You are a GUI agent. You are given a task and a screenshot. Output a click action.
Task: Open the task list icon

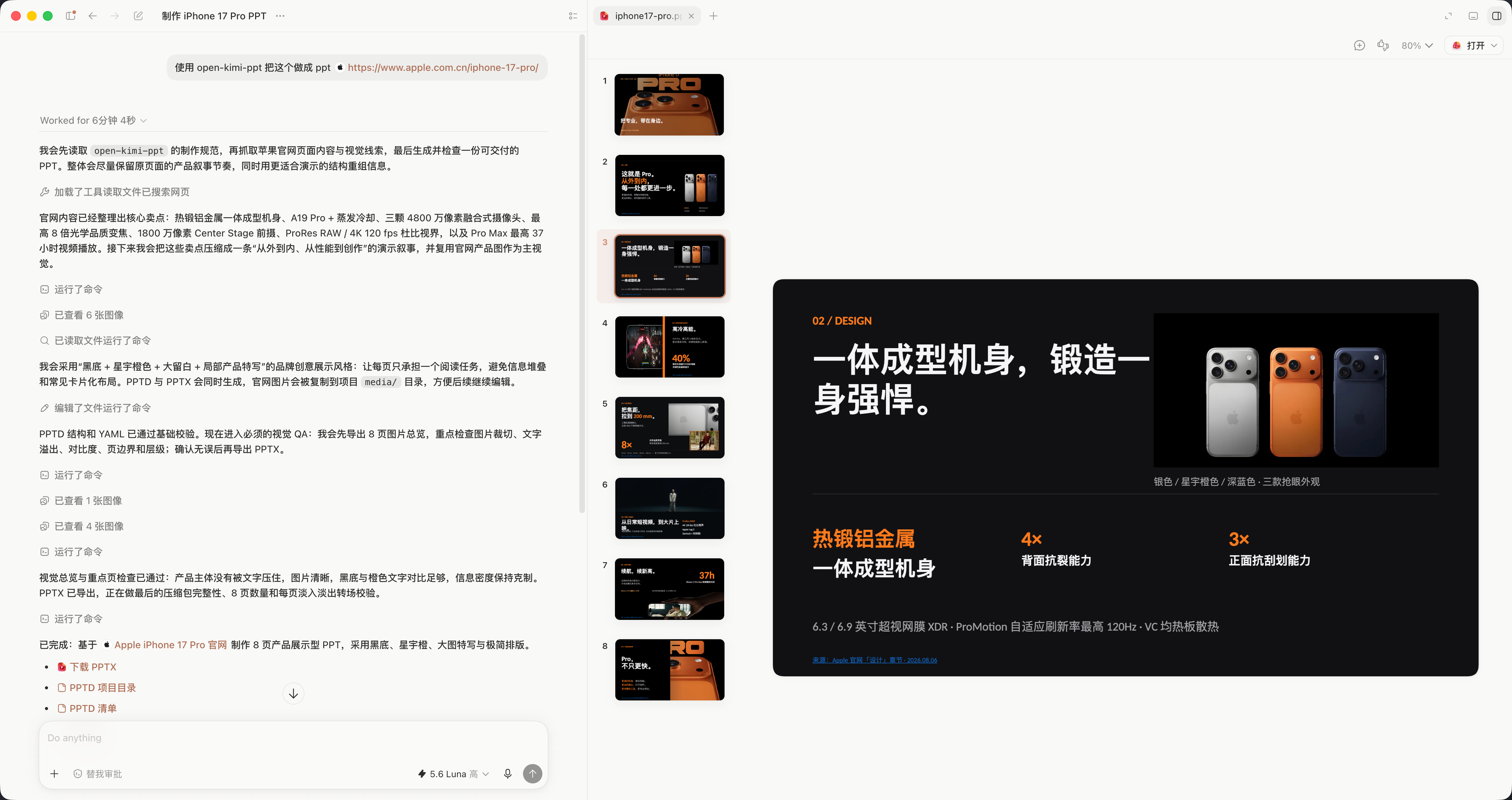click(573, 16)
